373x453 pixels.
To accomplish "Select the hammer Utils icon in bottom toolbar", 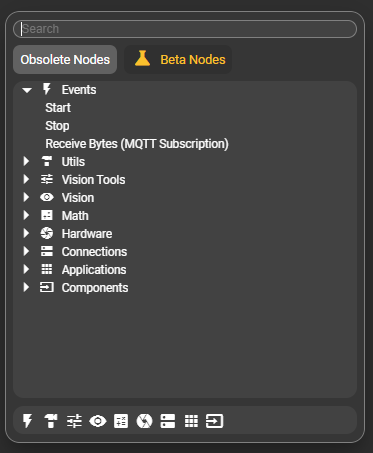I will pos(51,421).
